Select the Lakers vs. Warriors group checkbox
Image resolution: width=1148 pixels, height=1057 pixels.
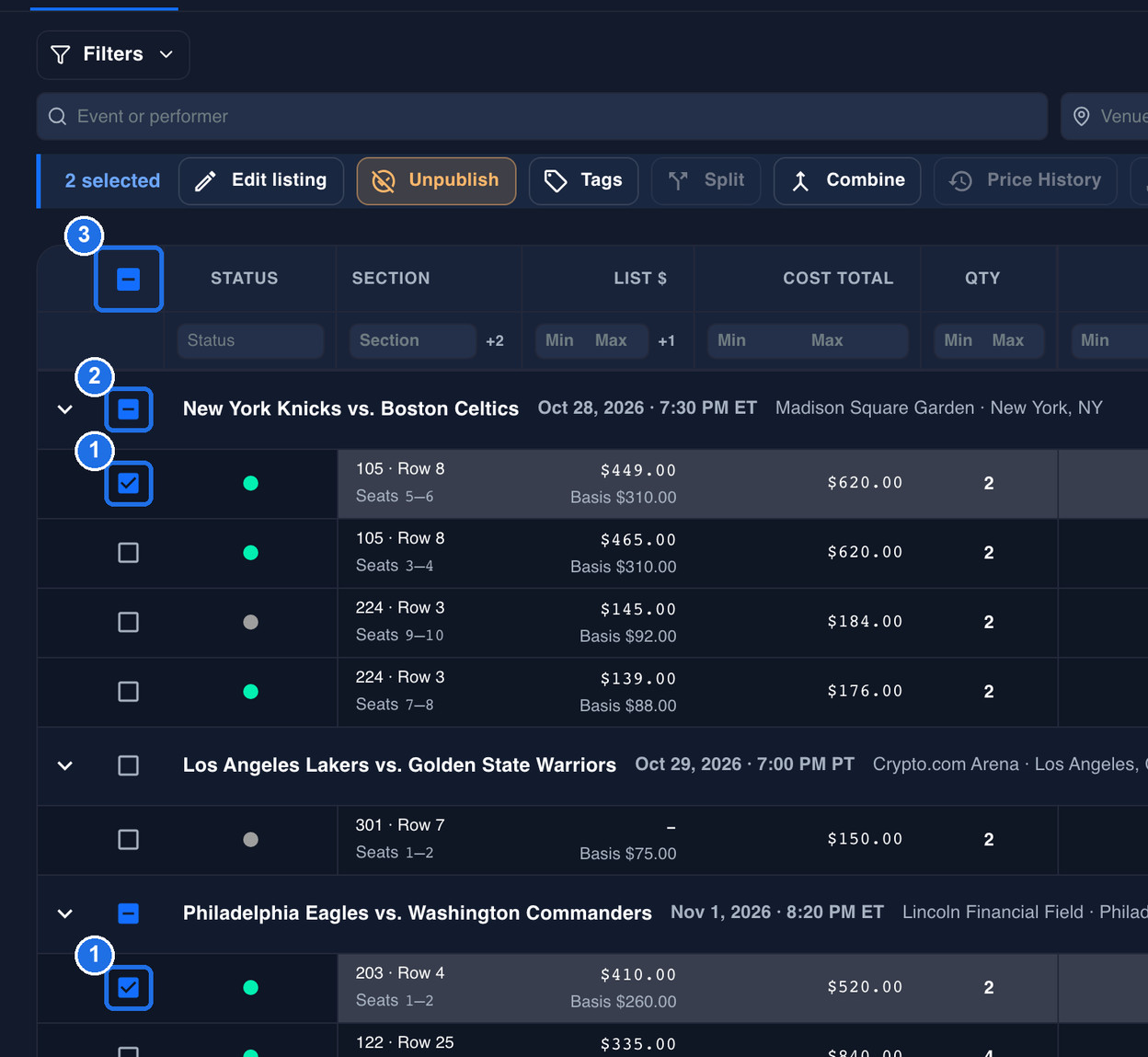pos(129,765)
